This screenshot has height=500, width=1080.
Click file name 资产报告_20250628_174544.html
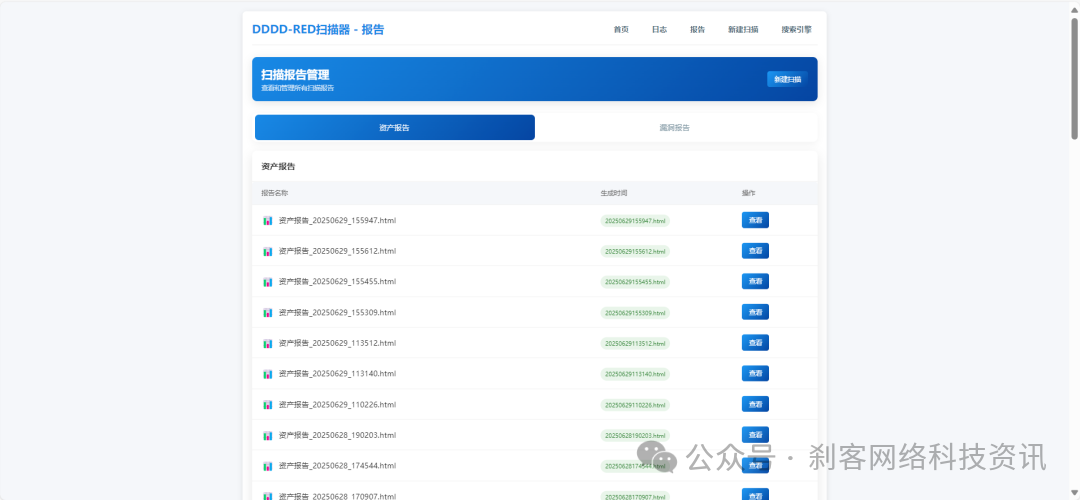click(338, 466)
